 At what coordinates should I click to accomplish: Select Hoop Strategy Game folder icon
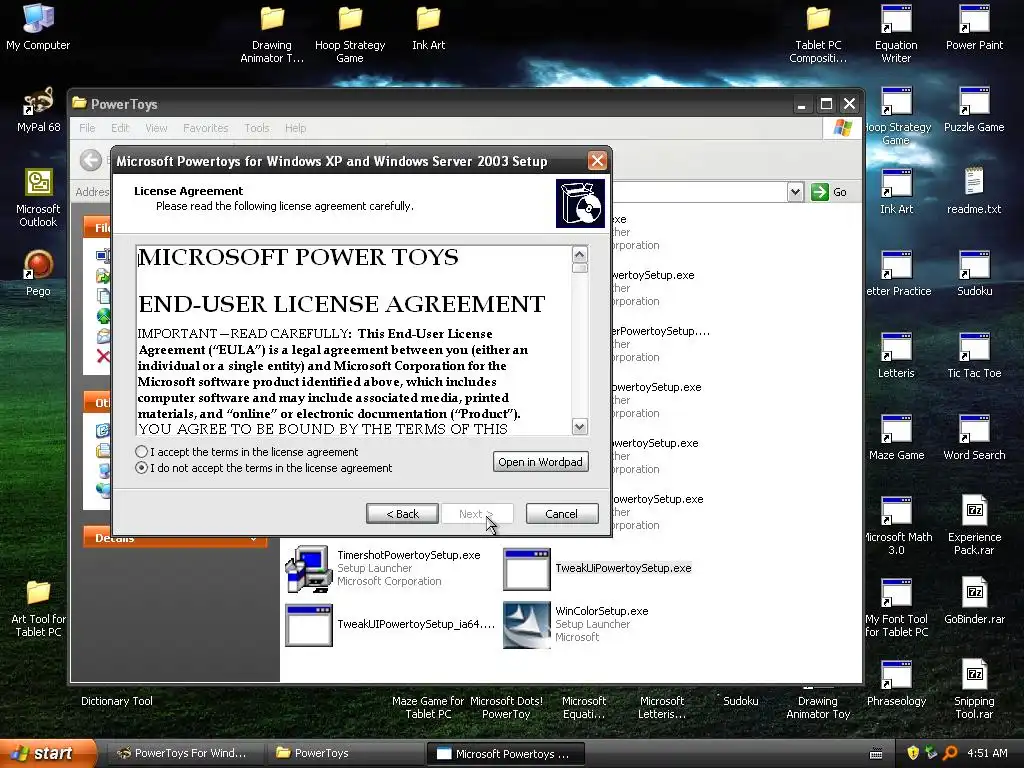point(350,18)
